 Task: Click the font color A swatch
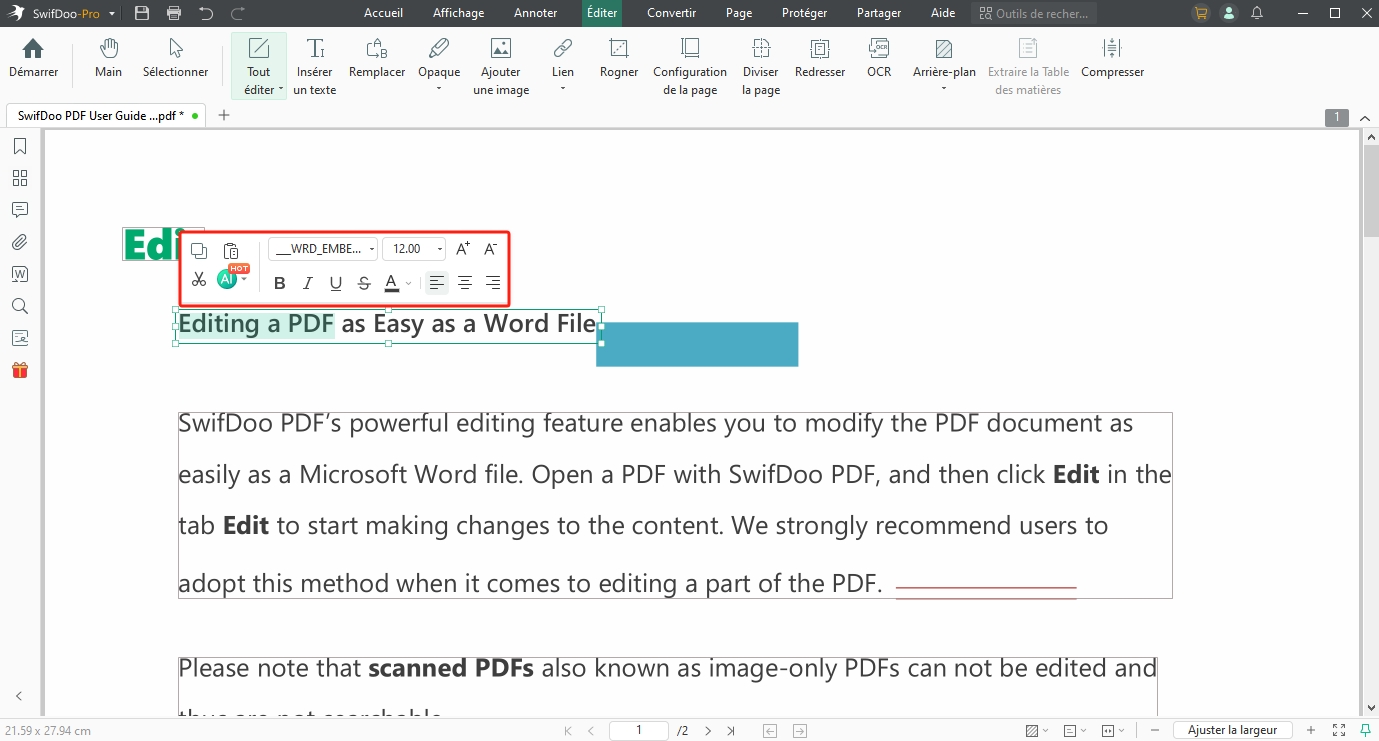392,283
